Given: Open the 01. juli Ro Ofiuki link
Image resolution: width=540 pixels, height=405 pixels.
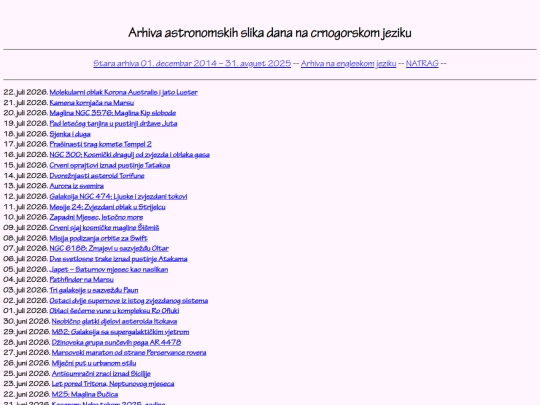Looking at the screenshot, I should click(x=114, y=311).
